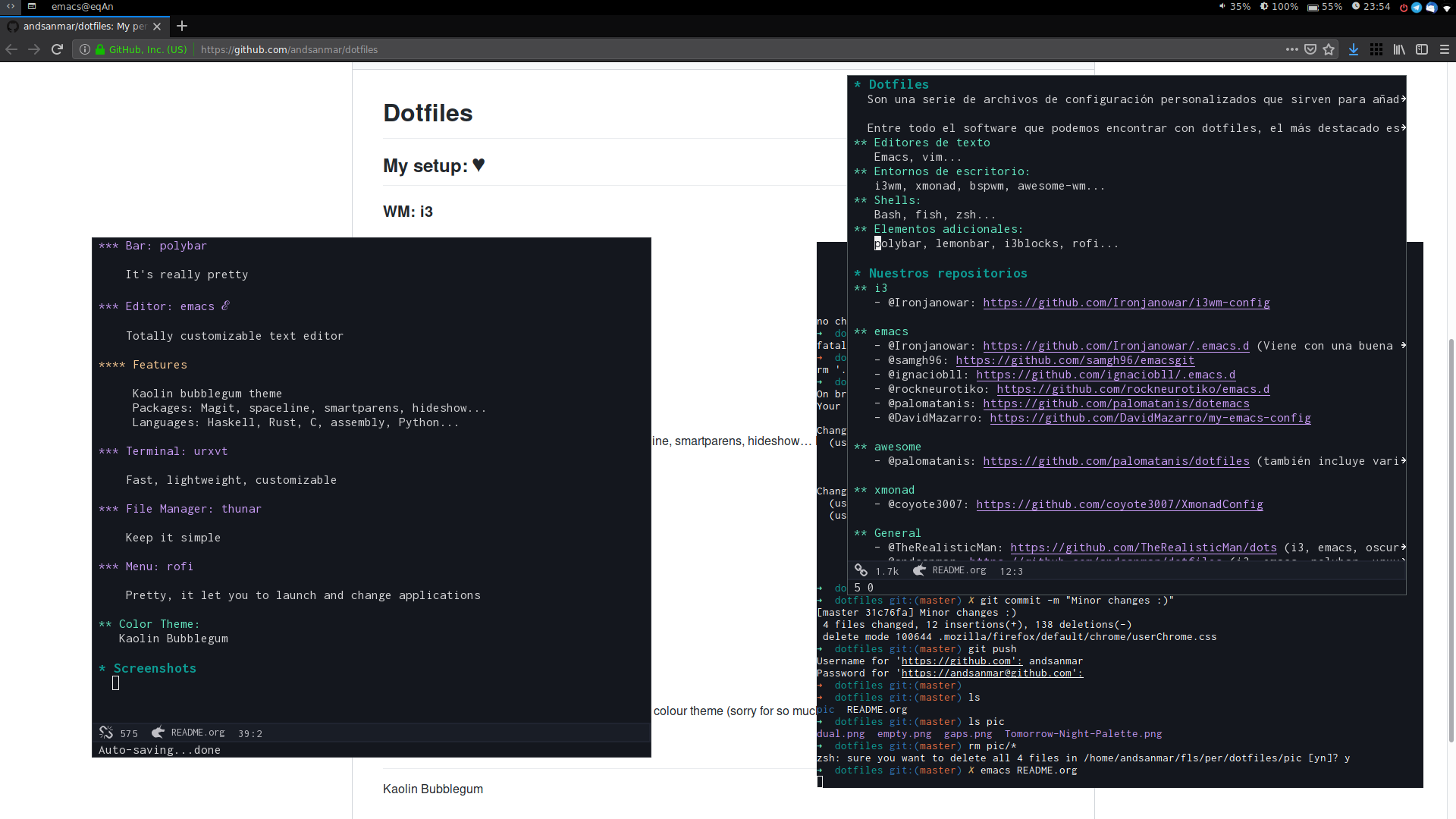The height and width of the screenshot is (819, 1456).
Task: Open the Firefox library
Action: point(1399,49)
